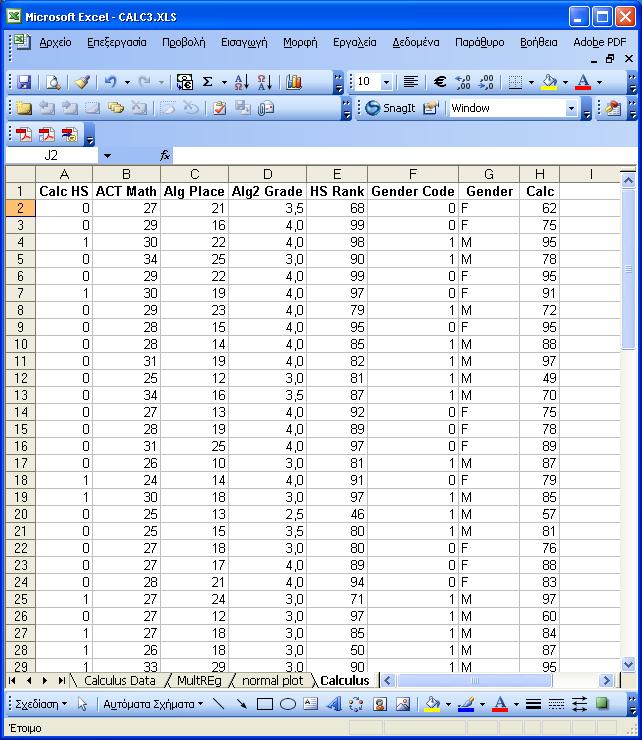This screenshot has height=740, width=642.
Task: Click the vertical scrollbar down arrow
Action: pyautogui.click(x=628, y=665)
